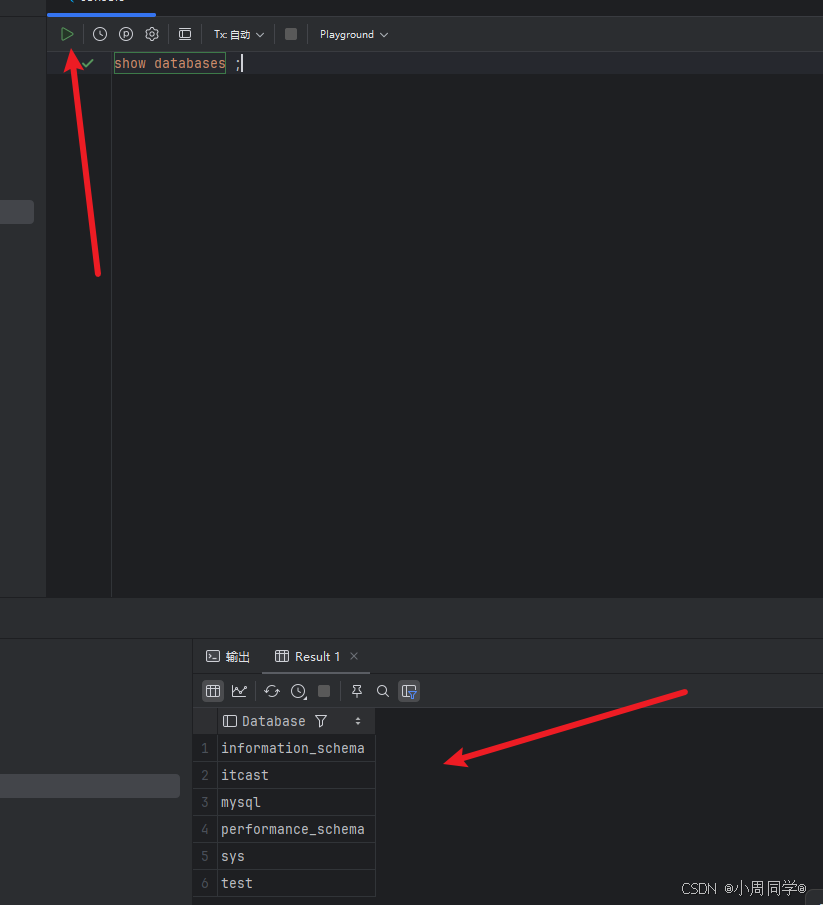Click the Database column sort arrows
Viewport: 823px width, 905px height.
(358, 721)
